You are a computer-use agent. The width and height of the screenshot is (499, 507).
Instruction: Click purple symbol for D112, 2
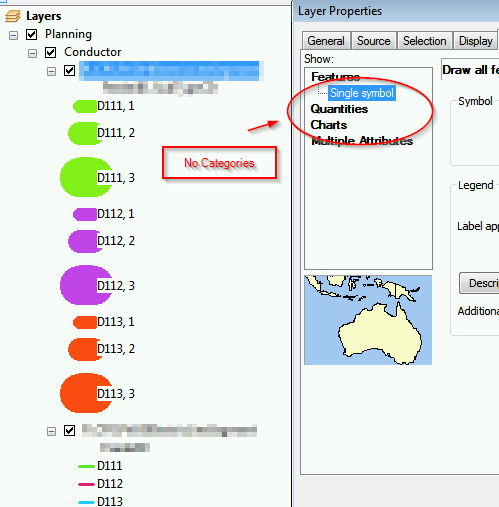tap(85, 241)
